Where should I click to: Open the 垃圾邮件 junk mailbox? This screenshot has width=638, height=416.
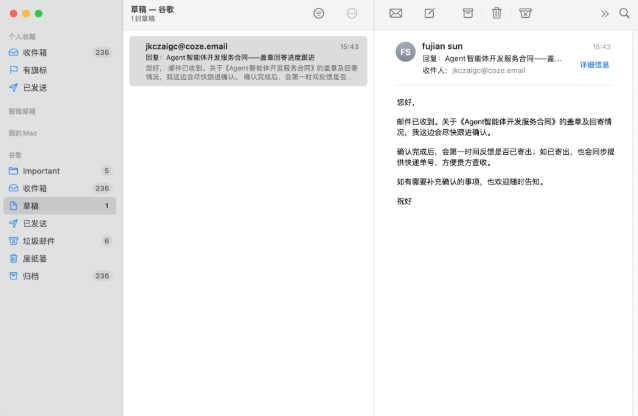pyautogui.click(x=60, y=241)
